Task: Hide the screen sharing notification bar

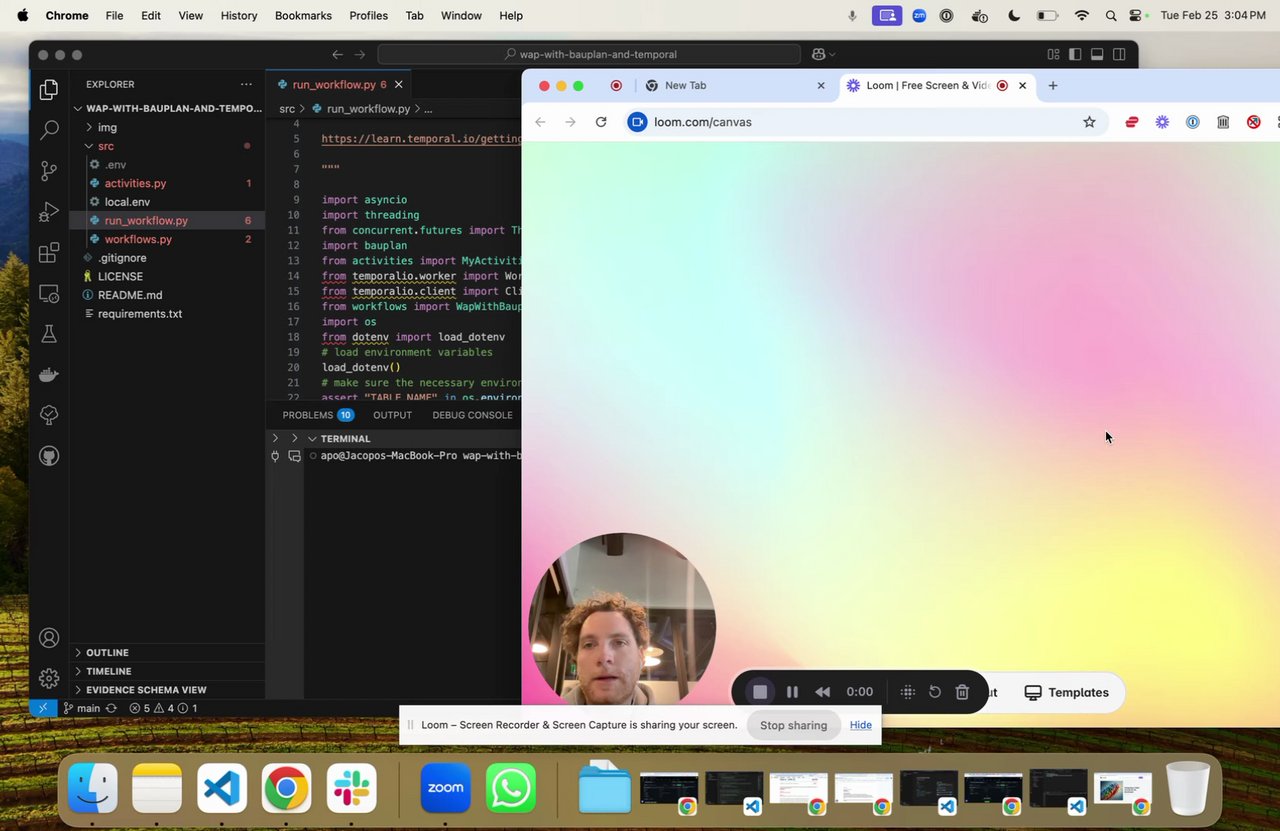Action: [x=861, y=725]
